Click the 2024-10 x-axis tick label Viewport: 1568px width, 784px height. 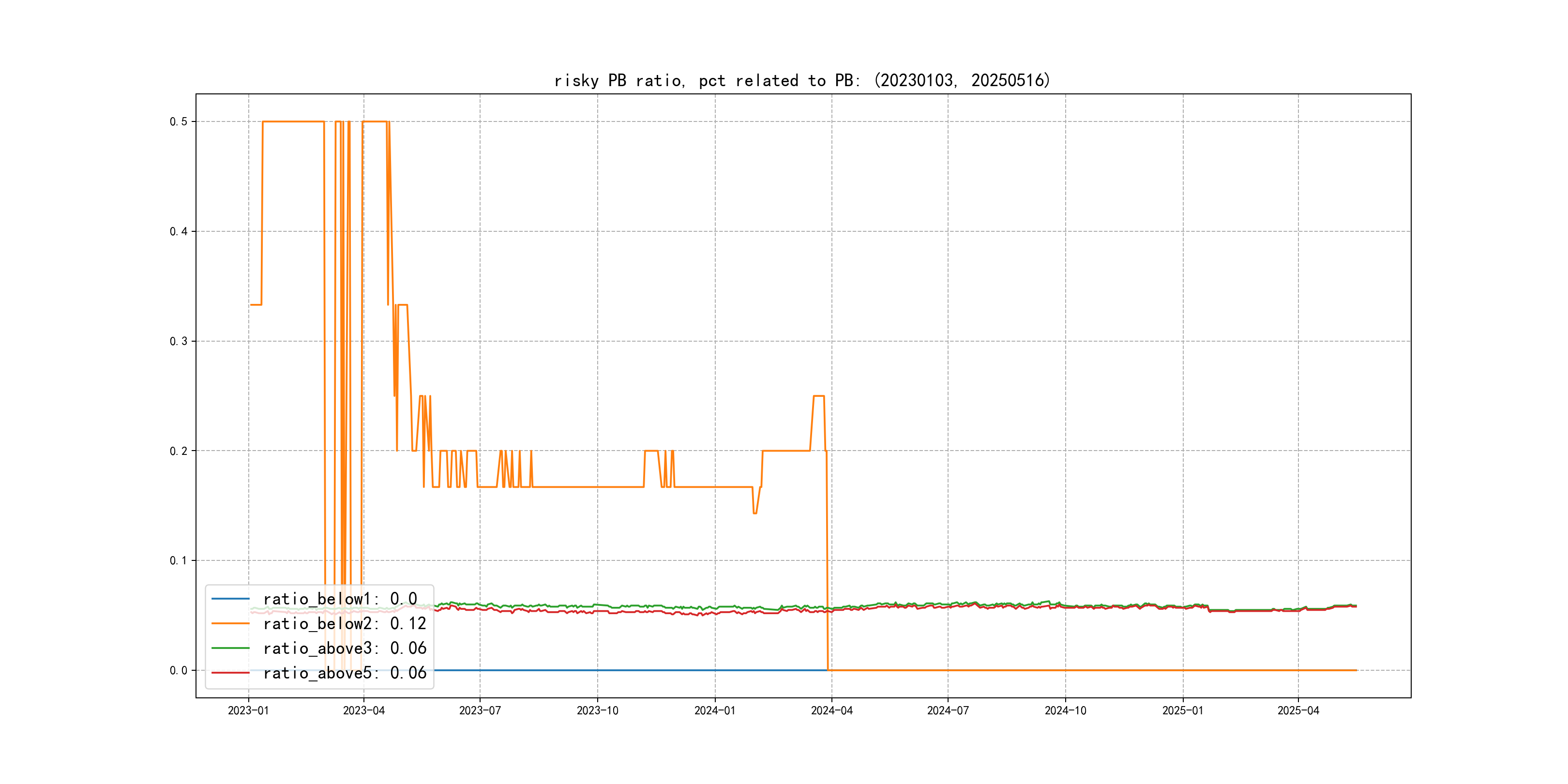[1065, 710]
